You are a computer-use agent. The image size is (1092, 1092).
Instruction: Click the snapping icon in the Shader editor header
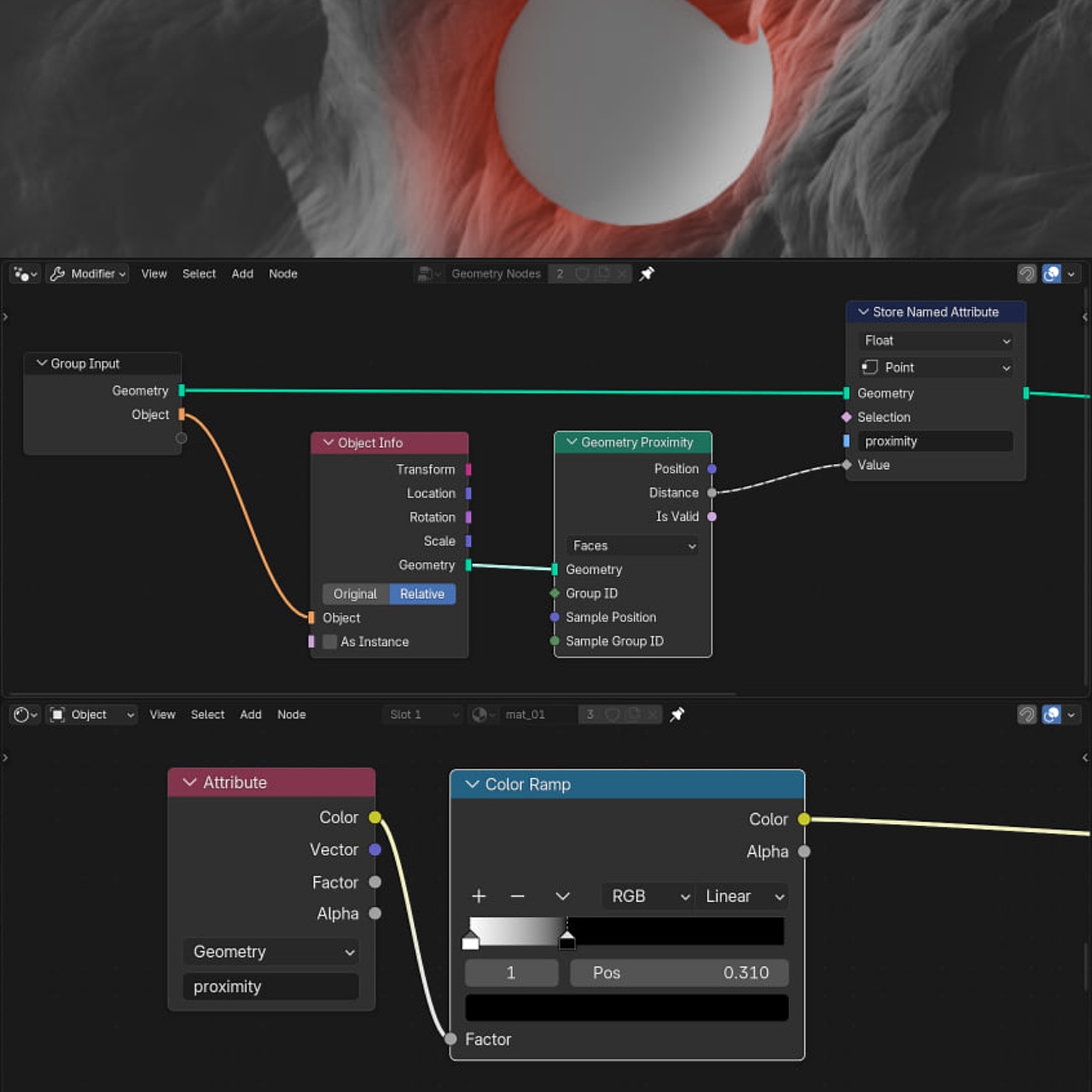[x=1027, y=714]
